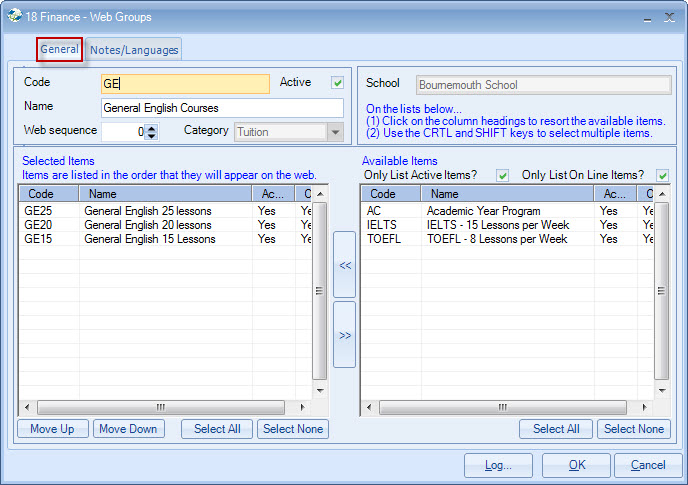
Task: Confirm with the OK button
Action: pyautogui.click(x=577, y=465)
